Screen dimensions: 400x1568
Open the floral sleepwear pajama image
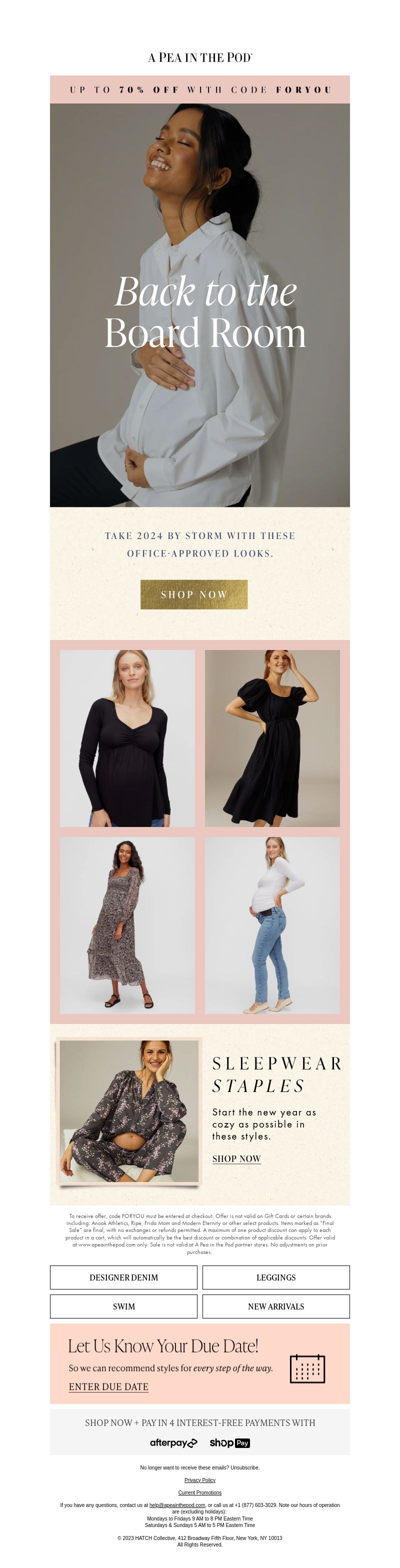click(128, 1111)
